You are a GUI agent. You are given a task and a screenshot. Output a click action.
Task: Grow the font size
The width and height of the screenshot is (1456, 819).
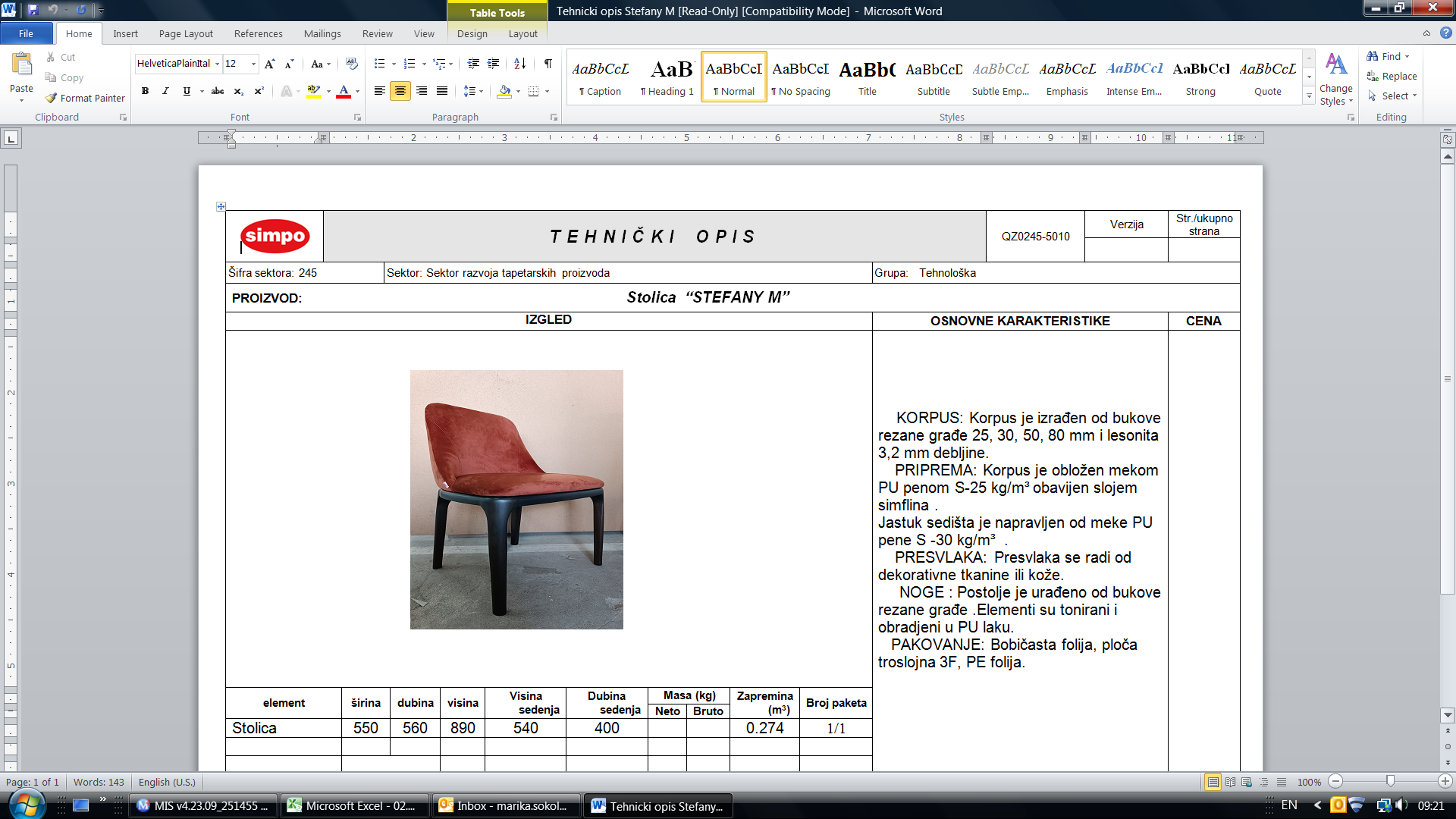tap(269, 64)
